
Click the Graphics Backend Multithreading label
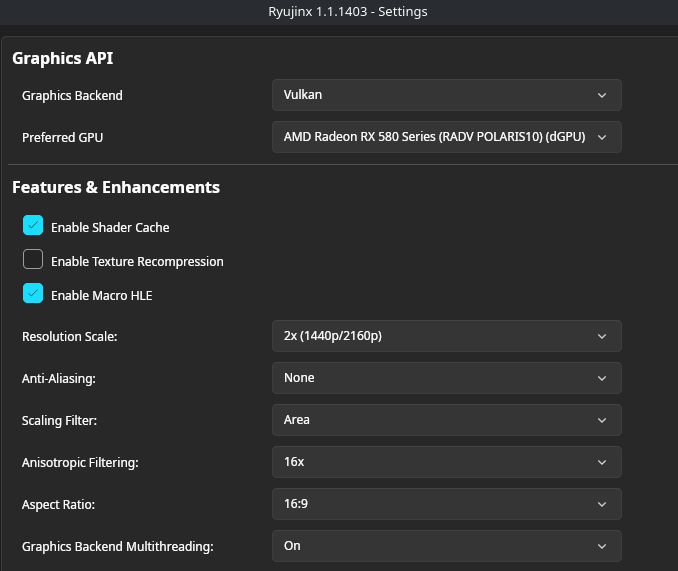118,547
